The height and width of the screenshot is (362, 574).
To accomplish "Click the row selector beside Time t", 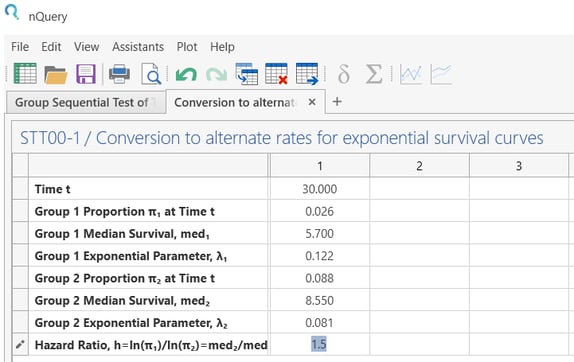I will coord(20,189).
